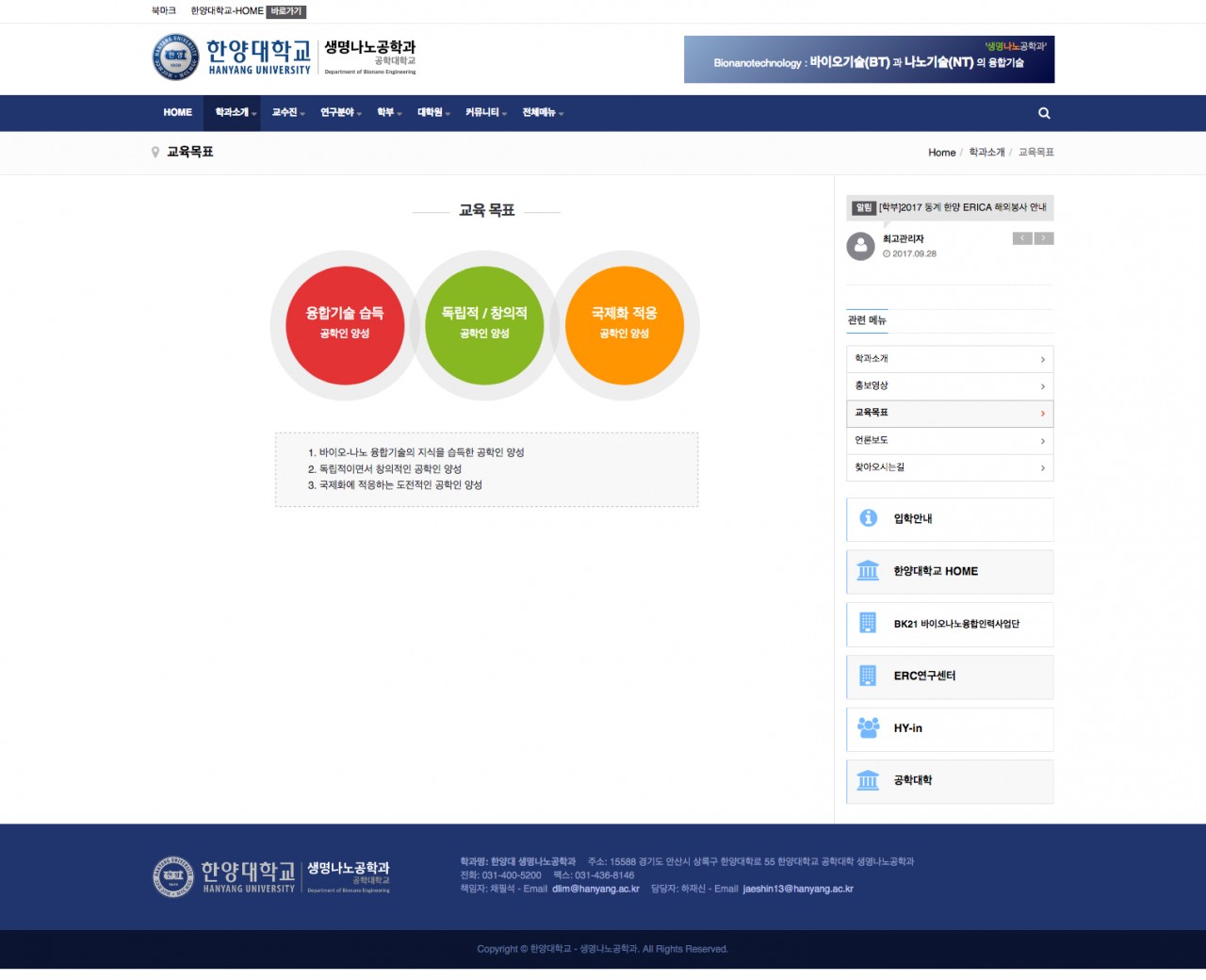Viewport: 1206px width, 980px height.
Task: Show the previous notice with left arrow
Action: (x=1022, y=238)
